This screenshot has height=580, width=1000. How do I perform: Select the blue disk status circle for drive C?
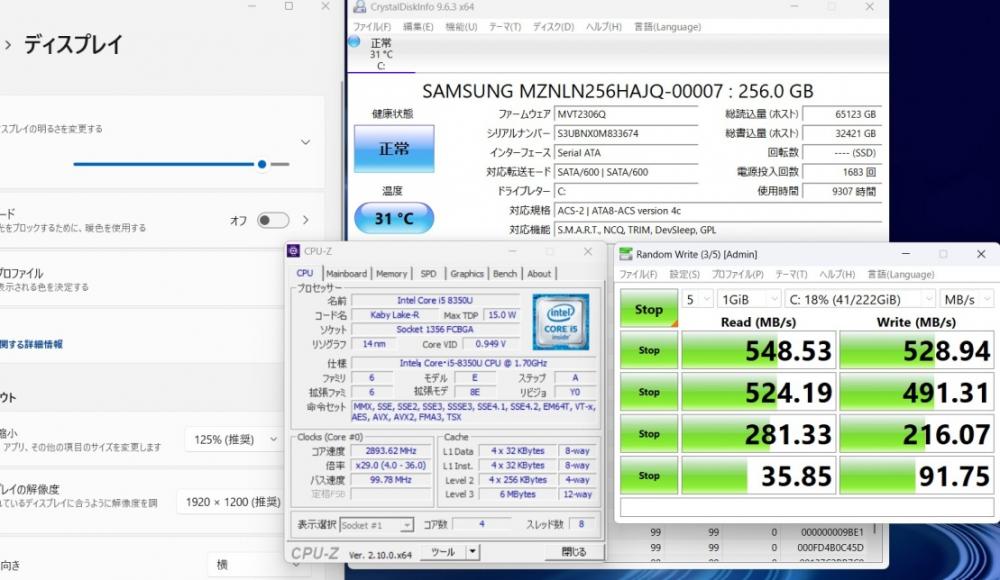tap(355, 42)
